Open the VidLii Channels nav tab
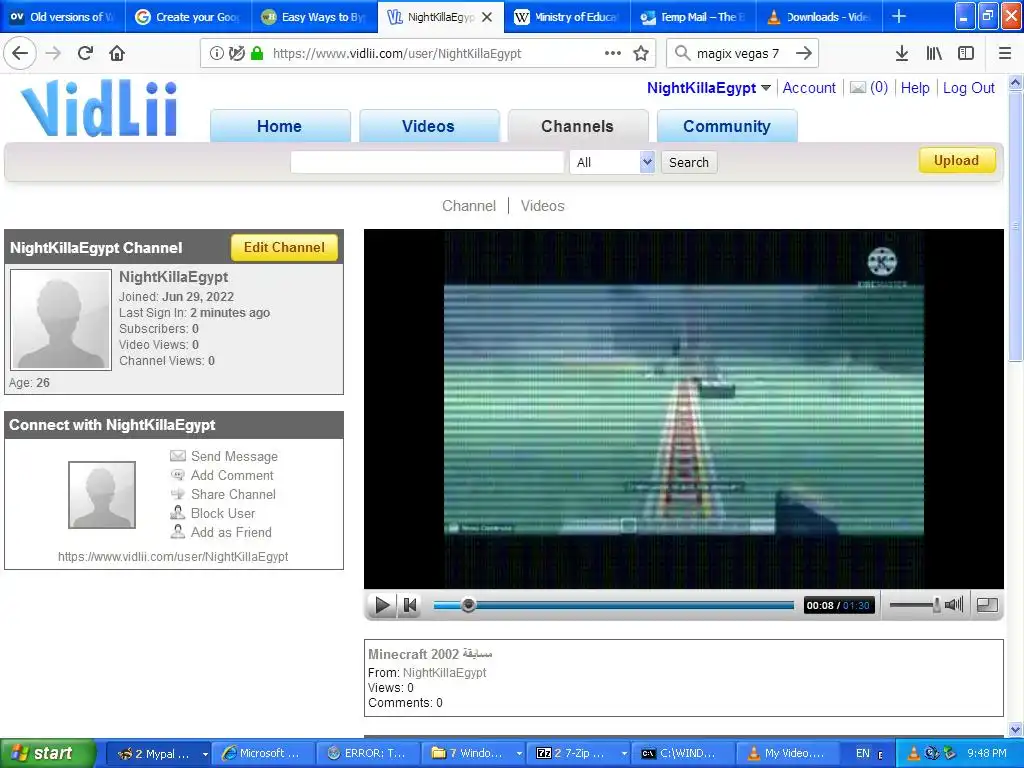 coord(577,126)
